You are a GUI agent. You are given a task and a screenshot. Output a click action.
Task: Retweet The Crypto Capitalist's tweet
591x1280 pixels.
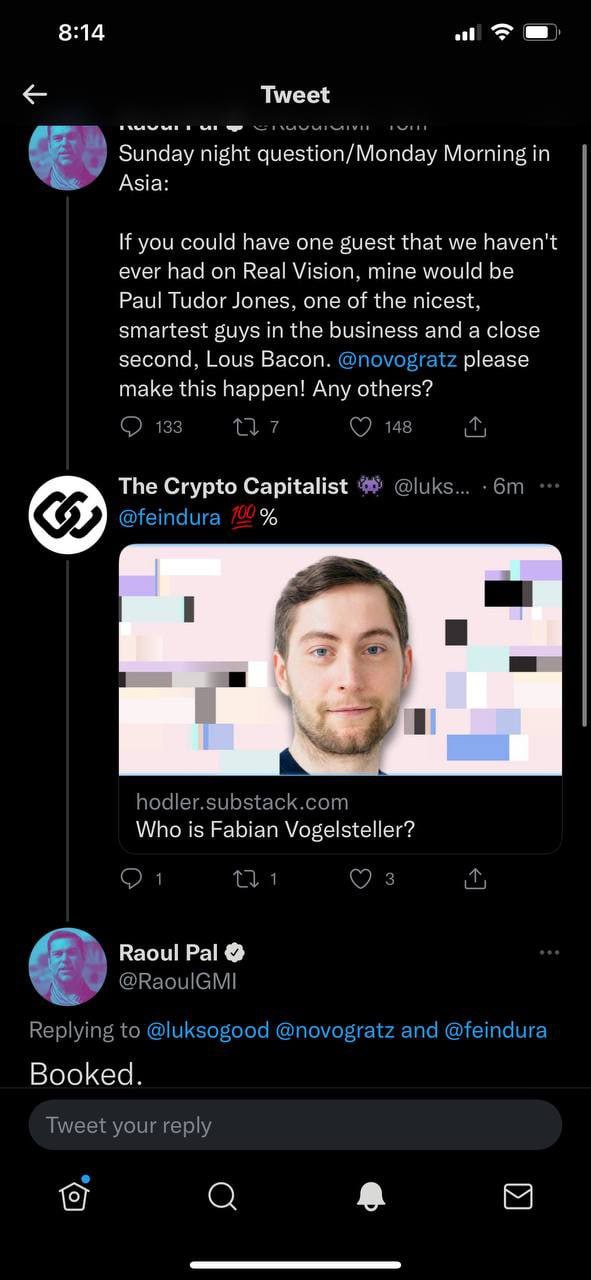click(x=245, y=878)
